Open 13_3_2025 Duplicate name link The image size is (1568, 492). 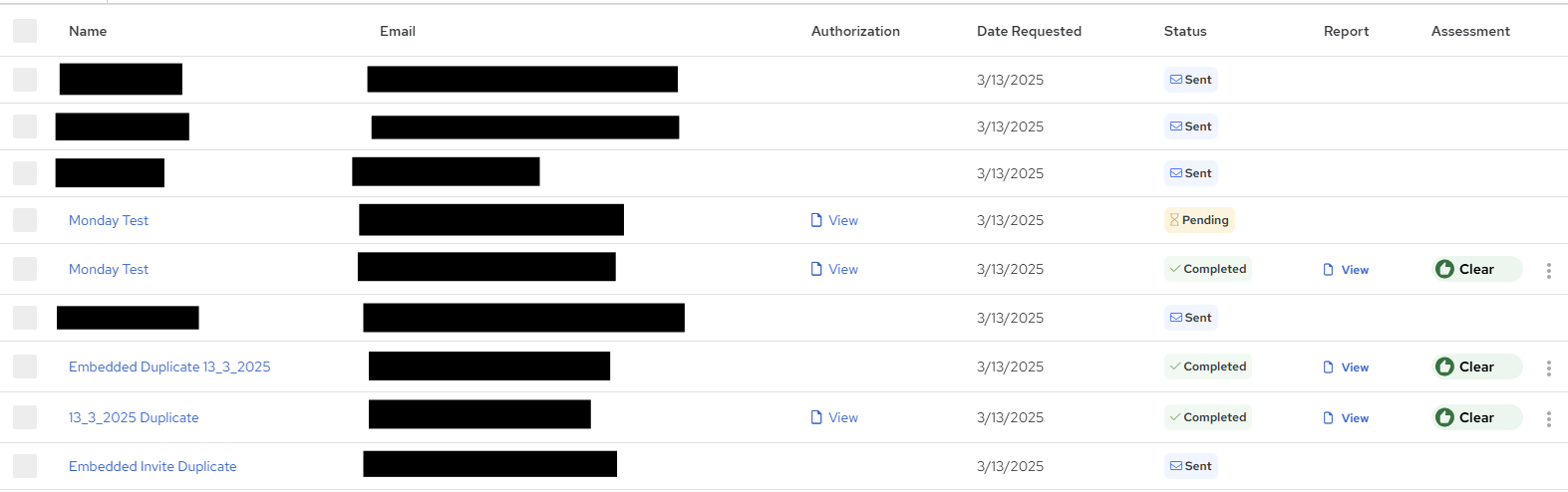(134, 417)
